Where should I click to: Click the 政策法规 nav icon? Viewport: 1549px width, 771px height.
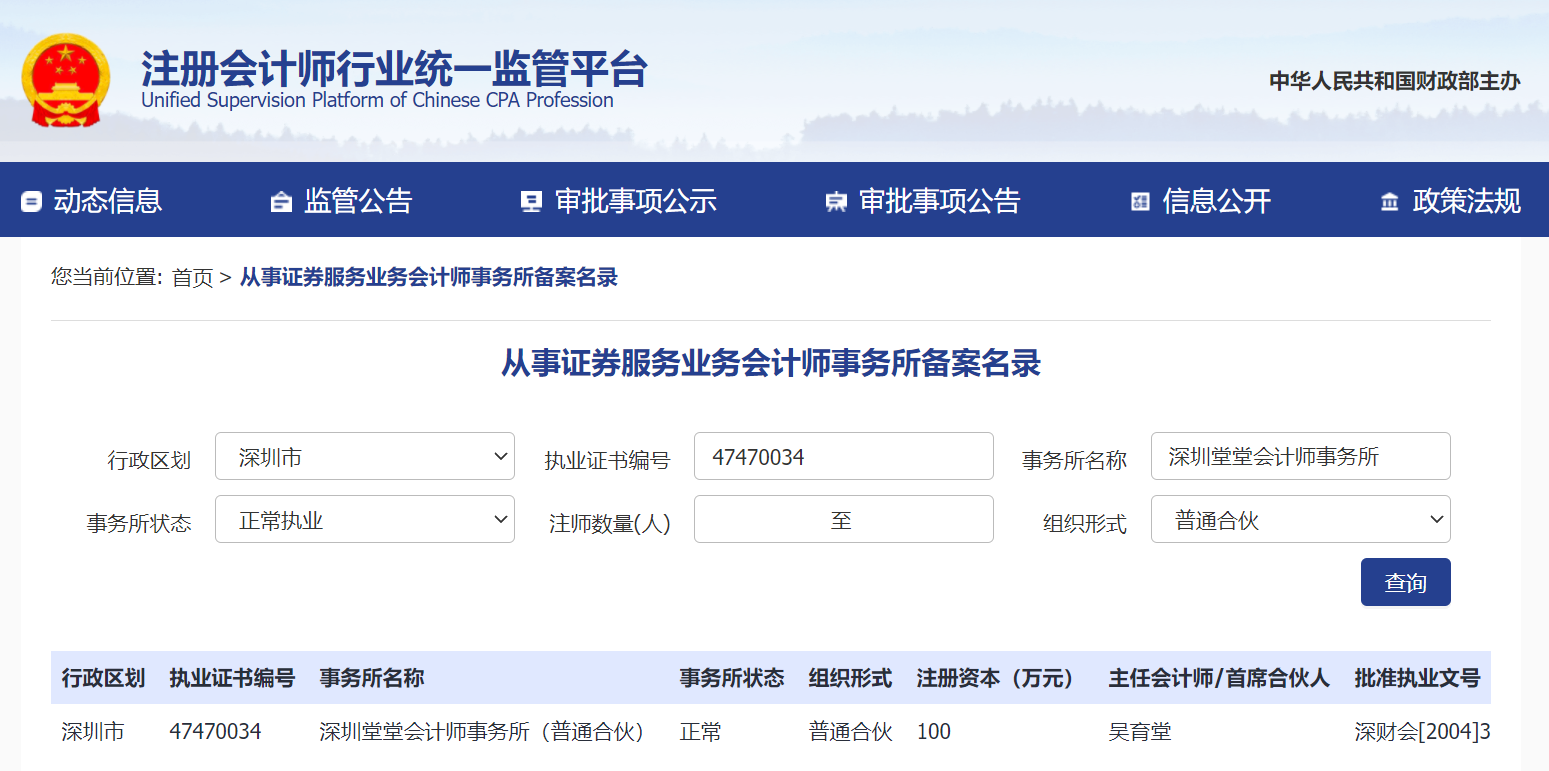(x=1389, y=202)
